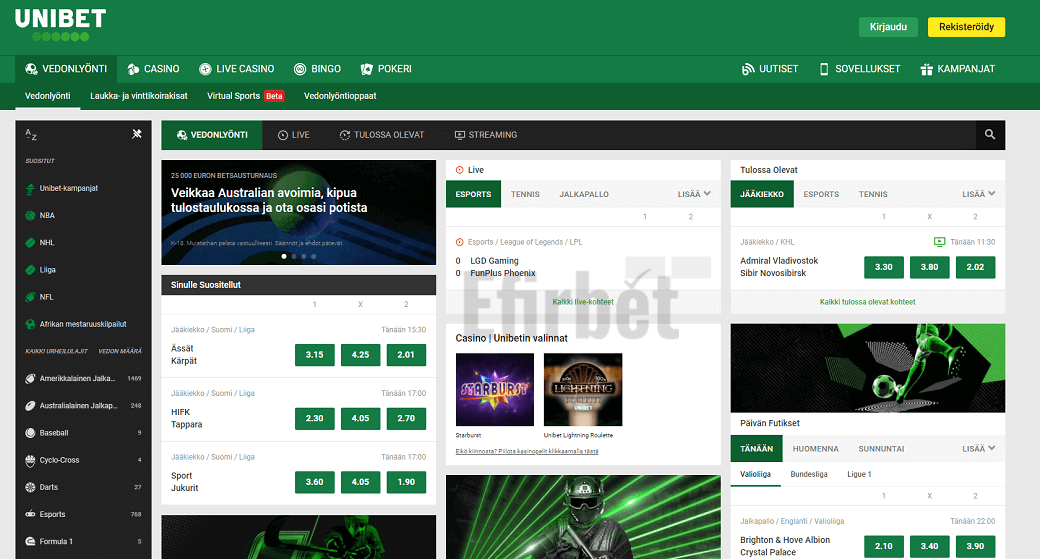Open the Starburst game thumbnail
This screenshot has height=559, width=1040.
495,389
